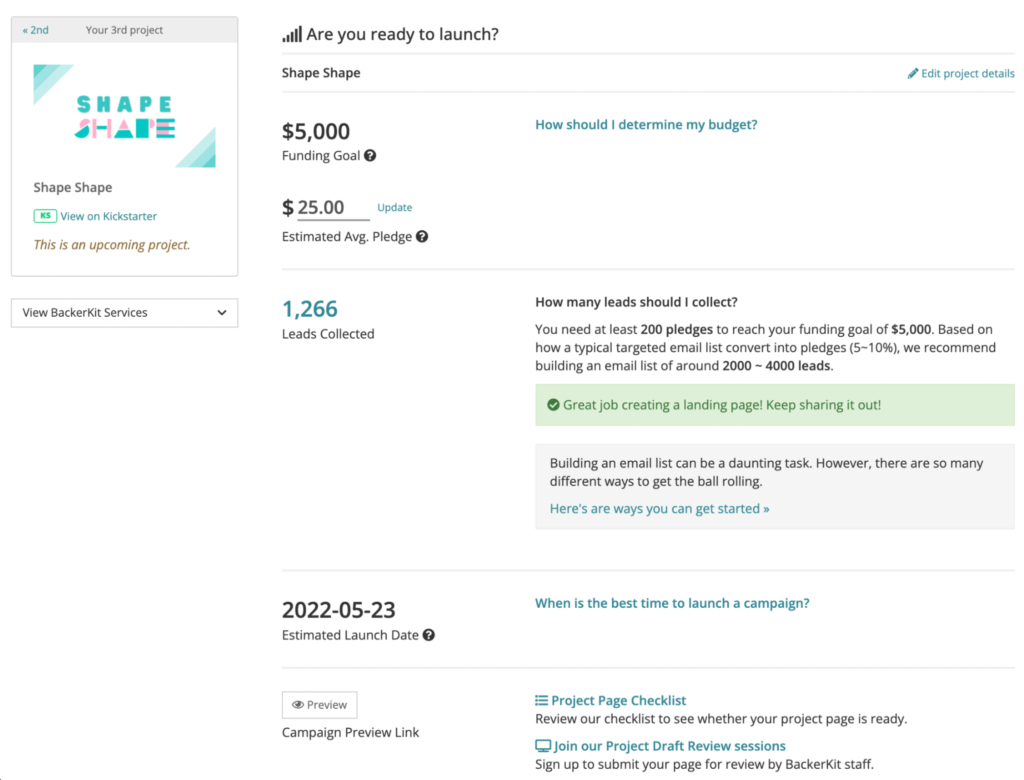Click the pencil icon beside Edit project details
This screenshot has width=1024, height=780.
(913, 73)
